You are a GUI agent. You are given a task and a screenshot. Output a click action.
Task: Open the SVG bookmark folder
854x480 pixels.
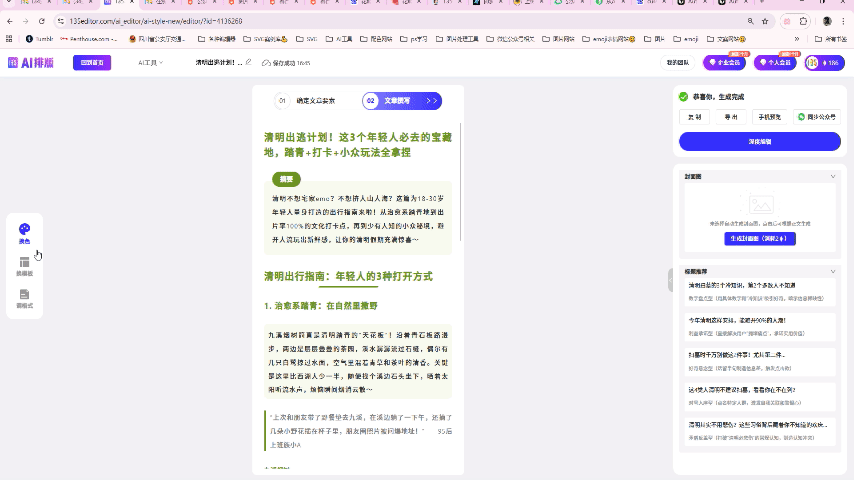(307, 39)
